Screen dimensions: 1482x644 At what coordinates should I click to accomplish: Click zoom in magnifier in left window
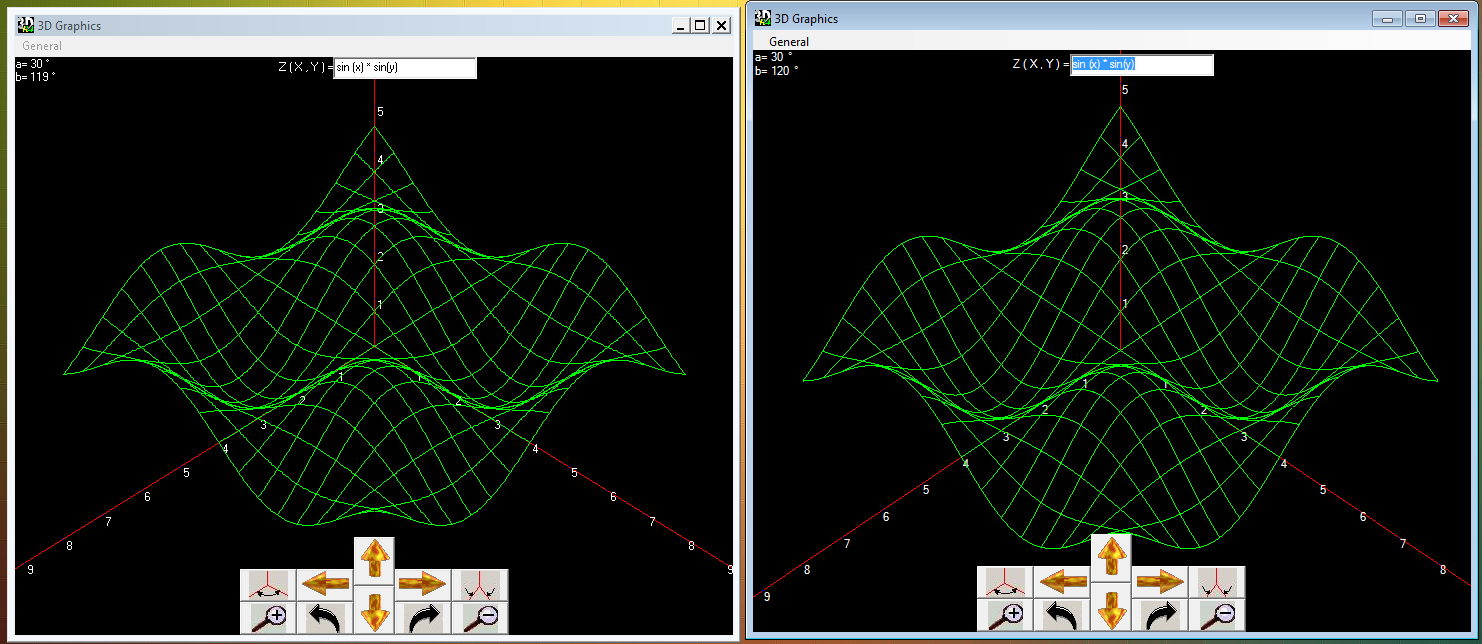tap(267, 617)
